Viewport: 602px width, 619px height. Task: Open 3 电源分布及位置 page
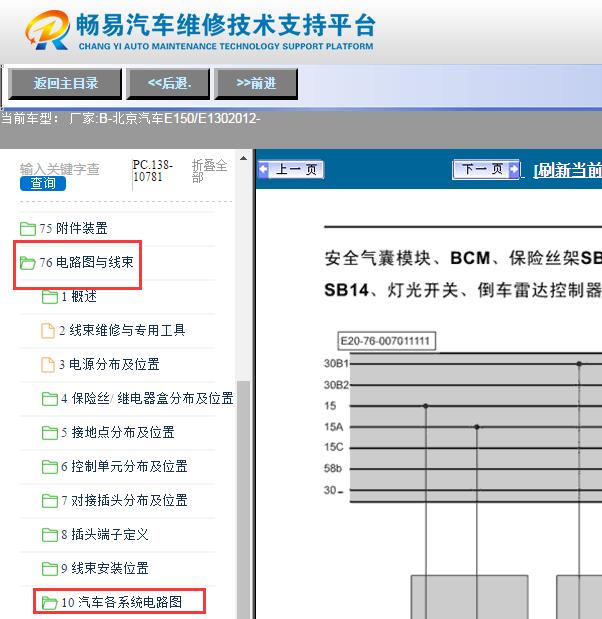[x=109, y=364]
